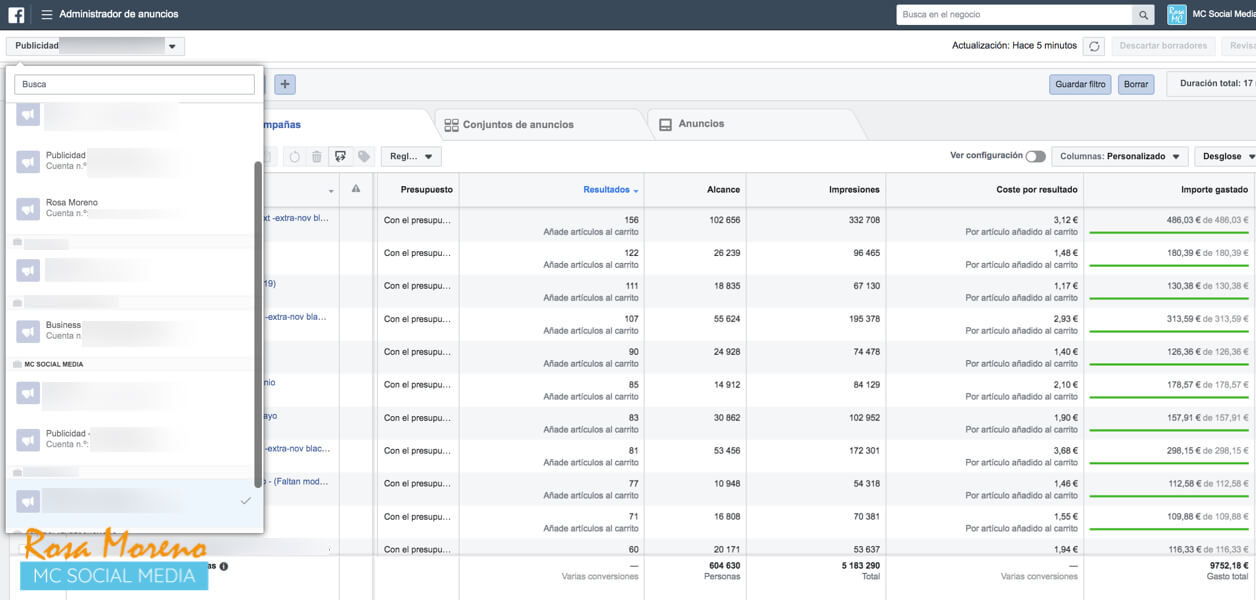Image resolution: width=1256 pixels, height=600 pixels.
Task: Click the Borrar button
Action: pyautogui.click(x=1135, y=85)
